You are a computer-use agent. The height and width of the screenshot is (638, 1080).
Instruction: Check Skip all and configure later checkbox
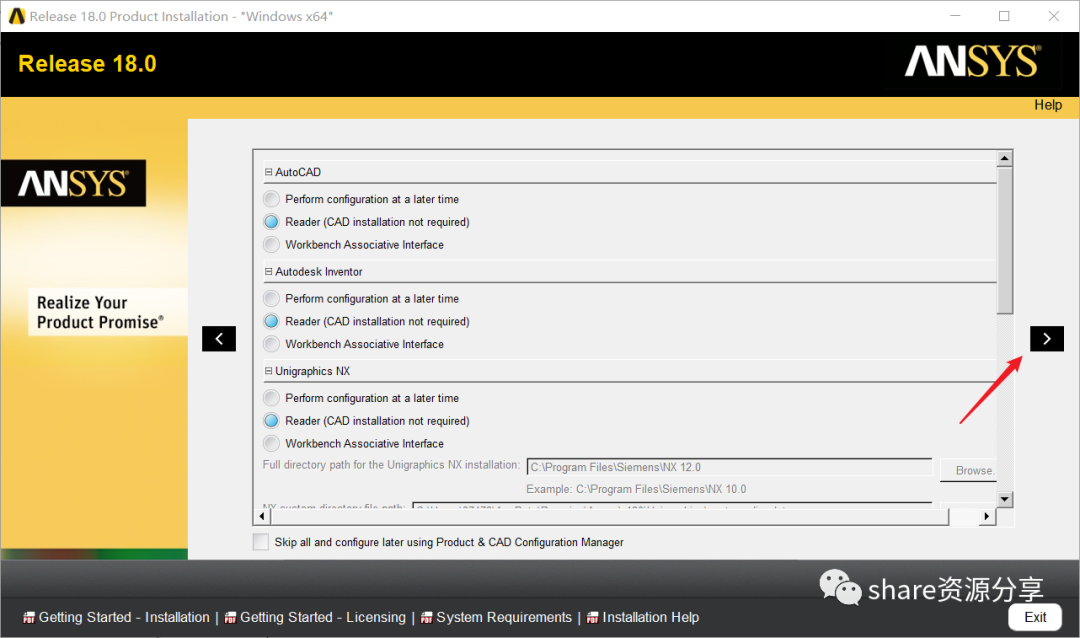coord(261,542)
